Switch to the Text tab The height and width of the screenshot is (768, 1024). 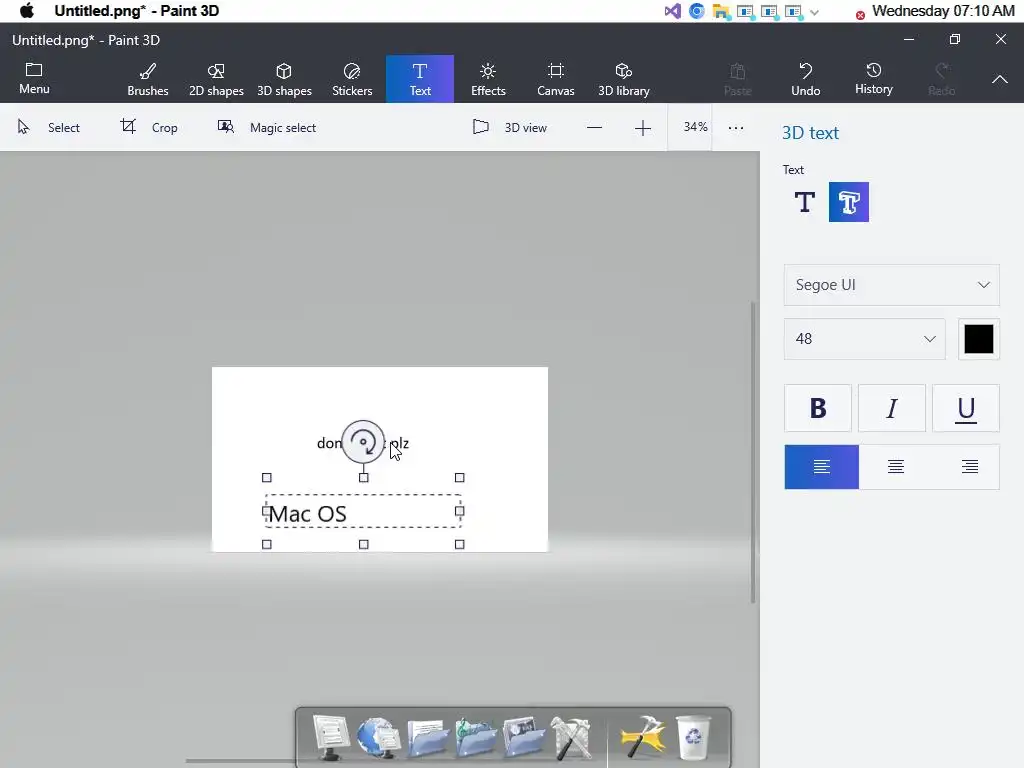point(420,79)
